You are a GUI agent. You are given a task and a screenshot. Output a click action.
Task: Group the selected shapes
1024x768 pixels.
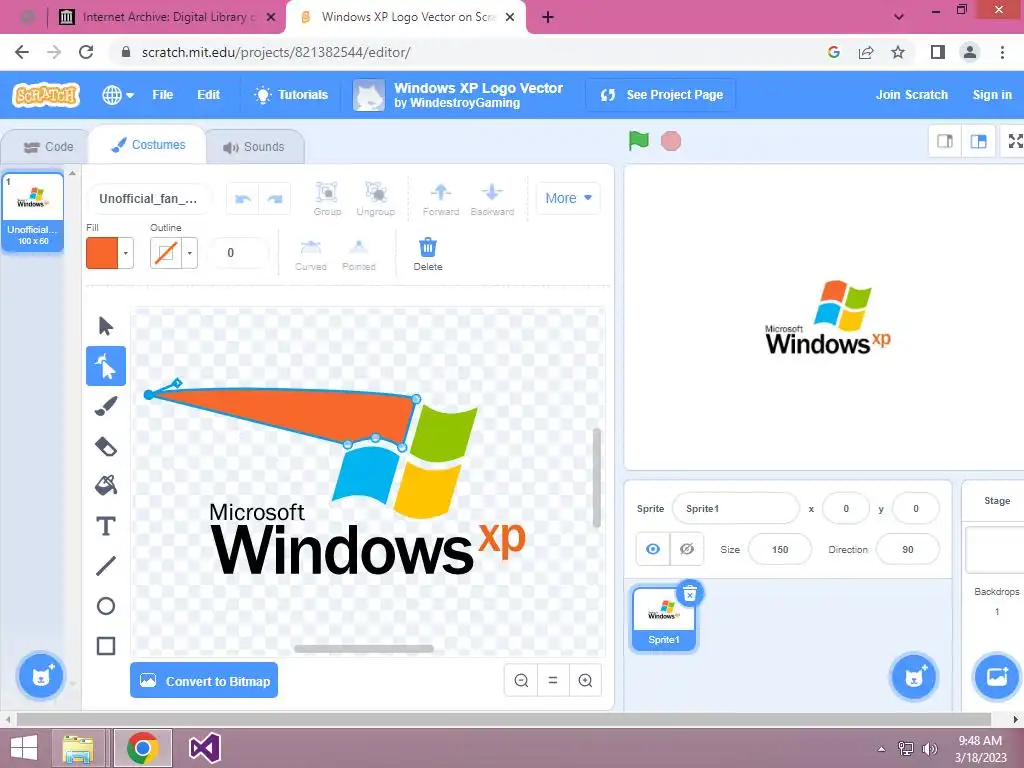pos(327,199)
